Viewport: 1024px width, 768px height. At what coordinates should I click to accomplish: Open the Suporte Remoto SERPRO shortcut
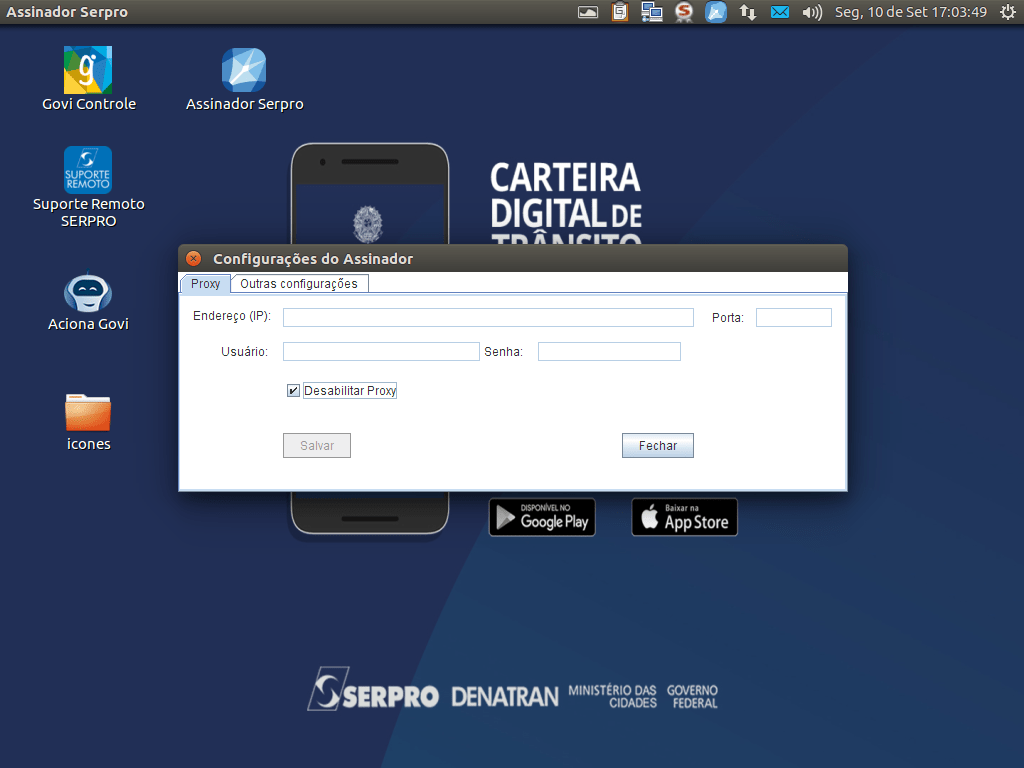pyautogui.click(x=88, y=171)
